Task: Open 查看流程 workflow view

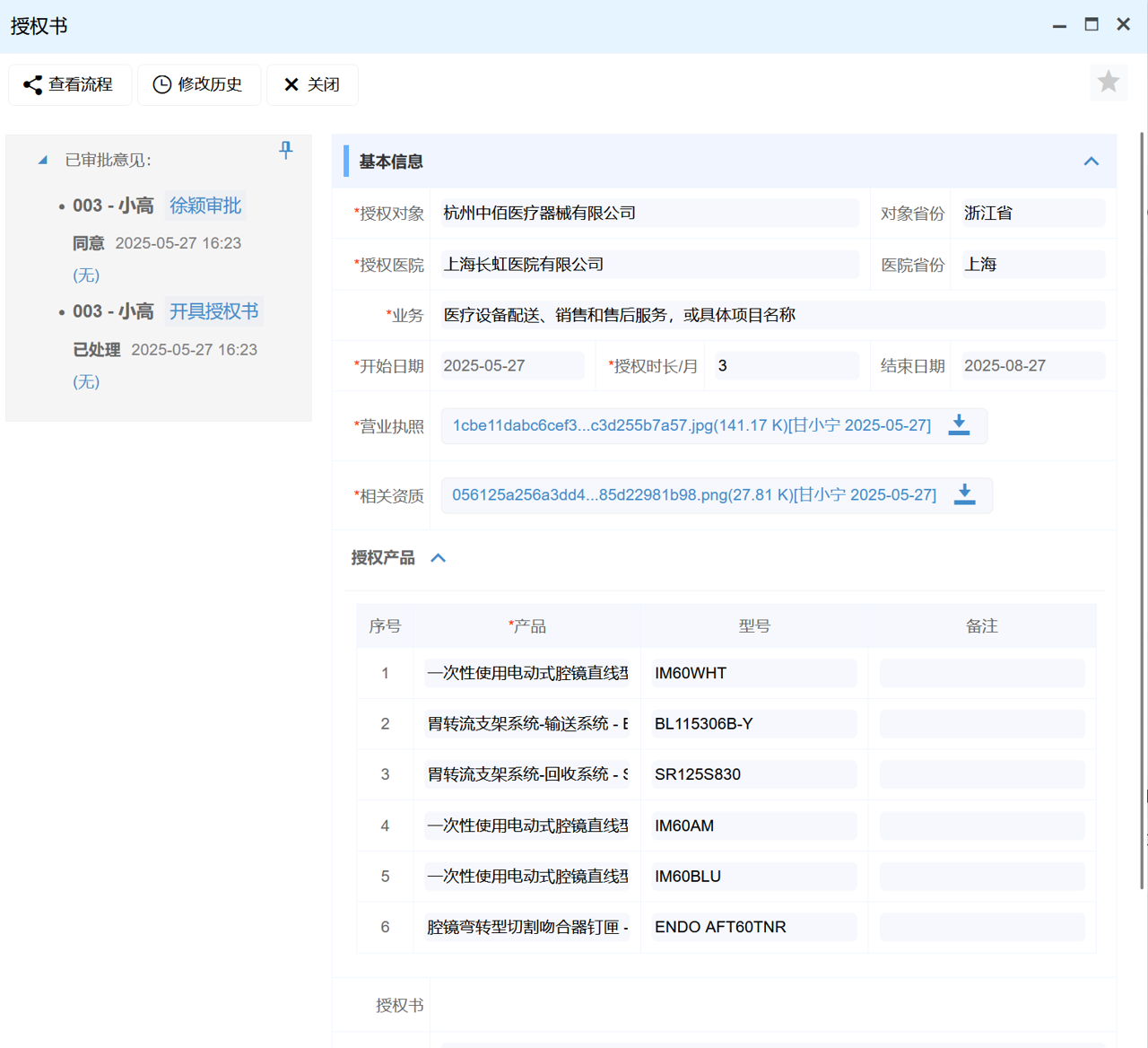Action: [70, 84]
